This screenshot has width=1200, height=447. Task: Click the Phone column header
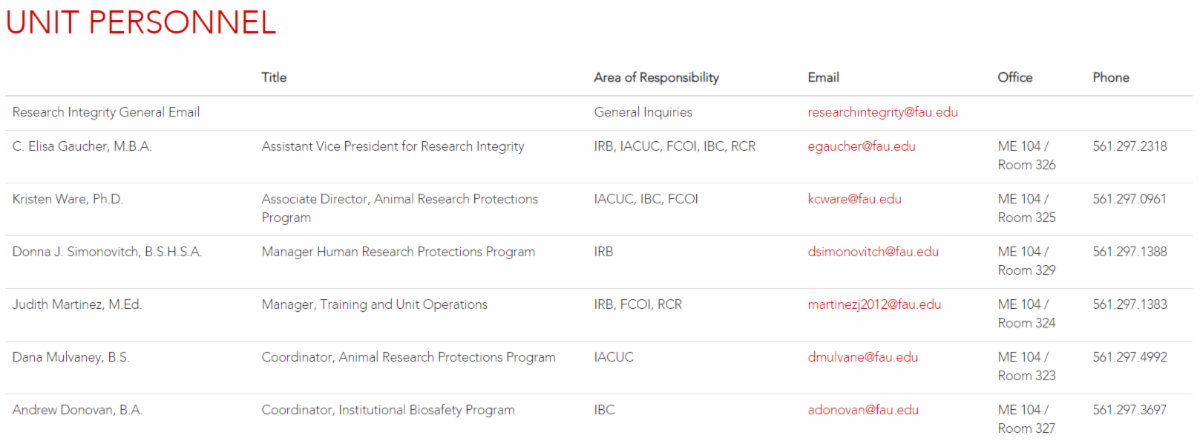(x=1110, y=78)
